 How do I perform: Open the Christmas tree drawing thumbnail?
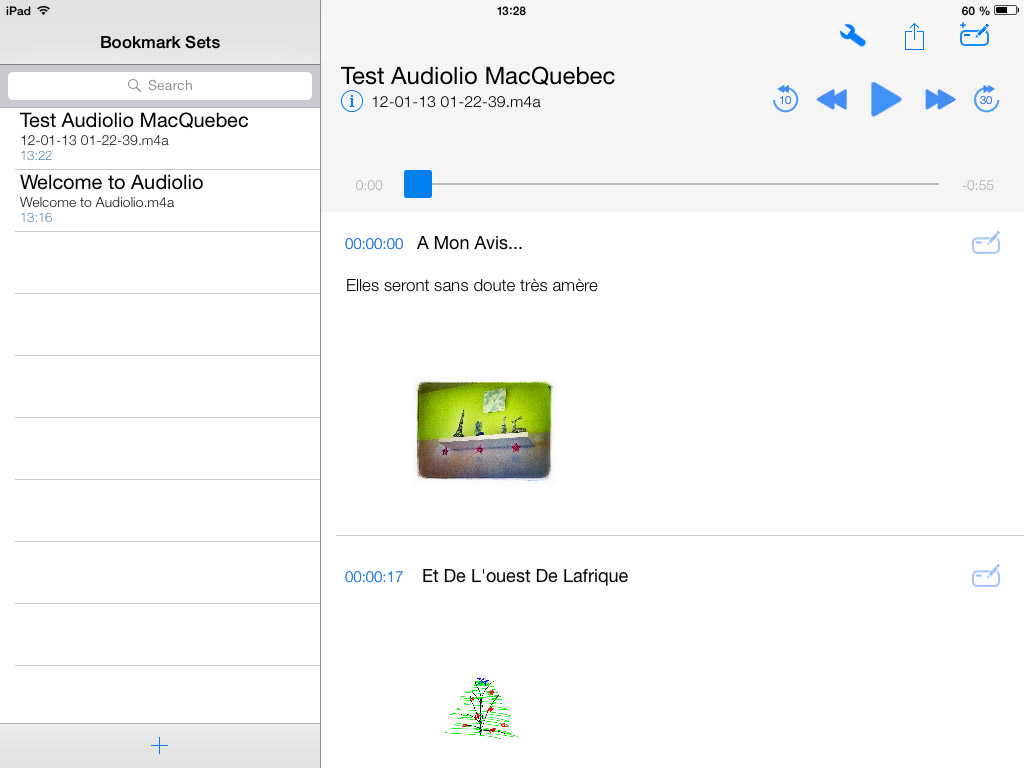tap(482, 708)
